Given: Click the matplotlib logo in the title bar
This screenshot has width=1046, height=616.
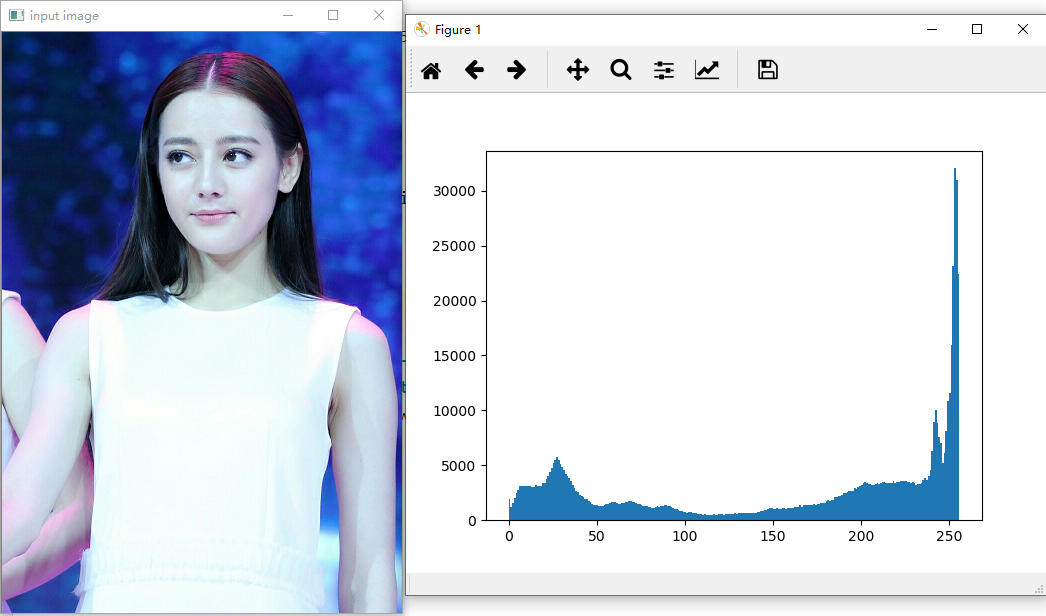Looking at the screenshot, I should tap(422, 29).
